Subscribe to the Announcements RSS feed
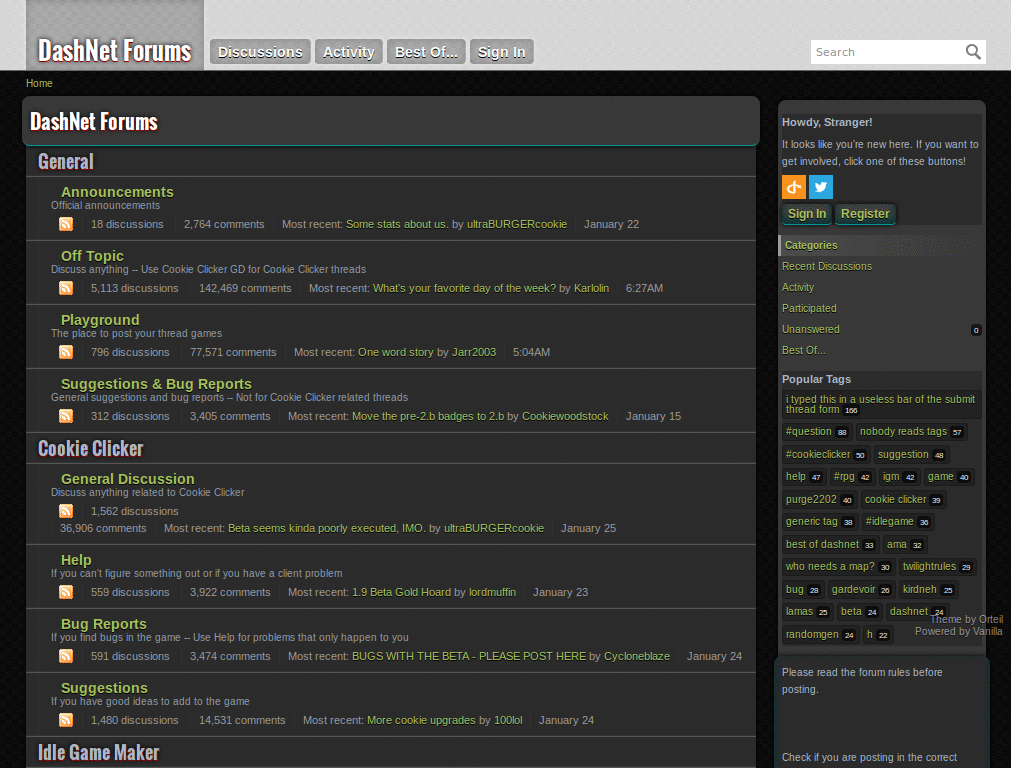1024x768 pixels. pyautogui.click(x=66, y=224)
